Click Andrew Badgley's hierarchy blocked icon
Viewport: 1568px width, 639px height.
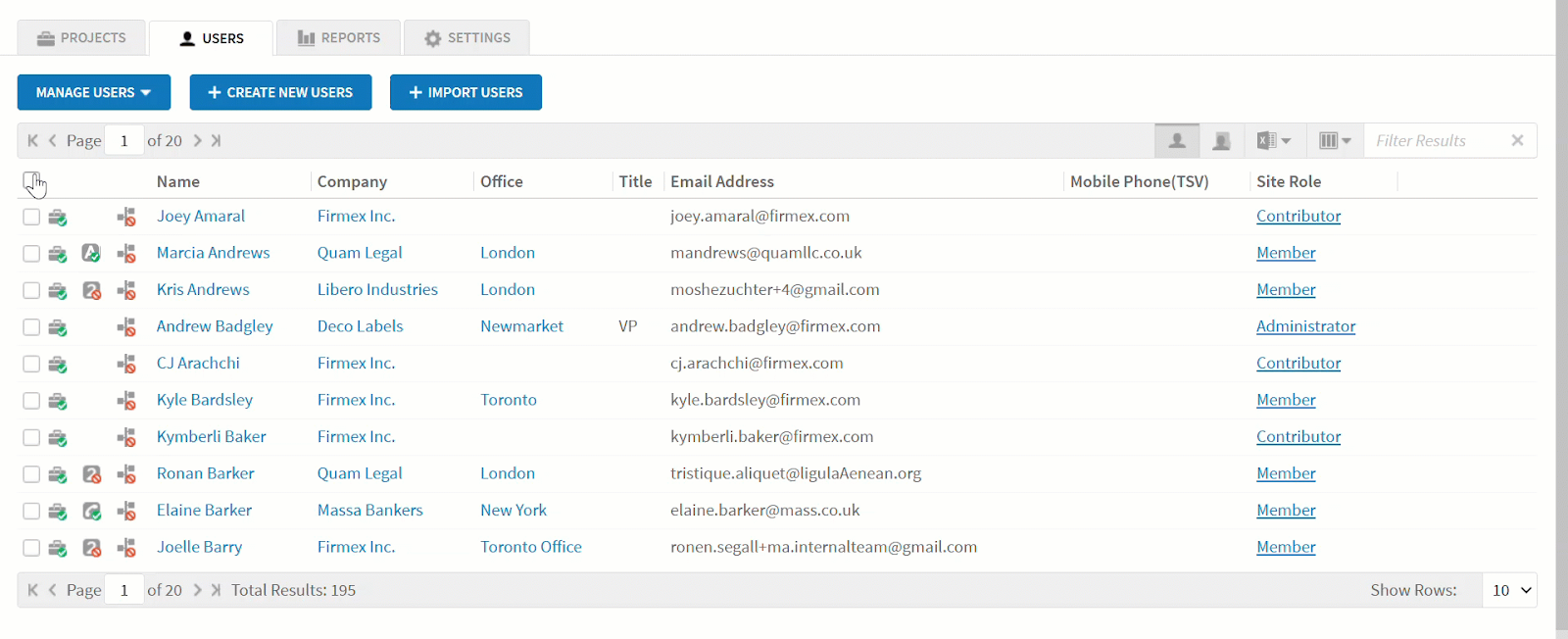pyautogui.click(x=126, y=327)
